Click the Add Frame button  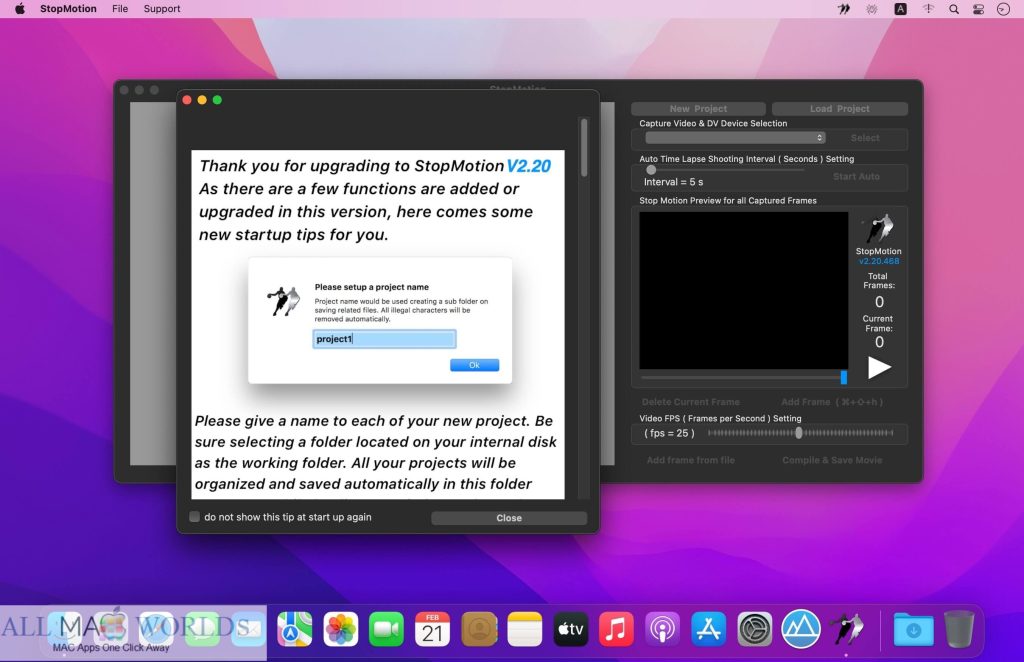coord(832,402)
